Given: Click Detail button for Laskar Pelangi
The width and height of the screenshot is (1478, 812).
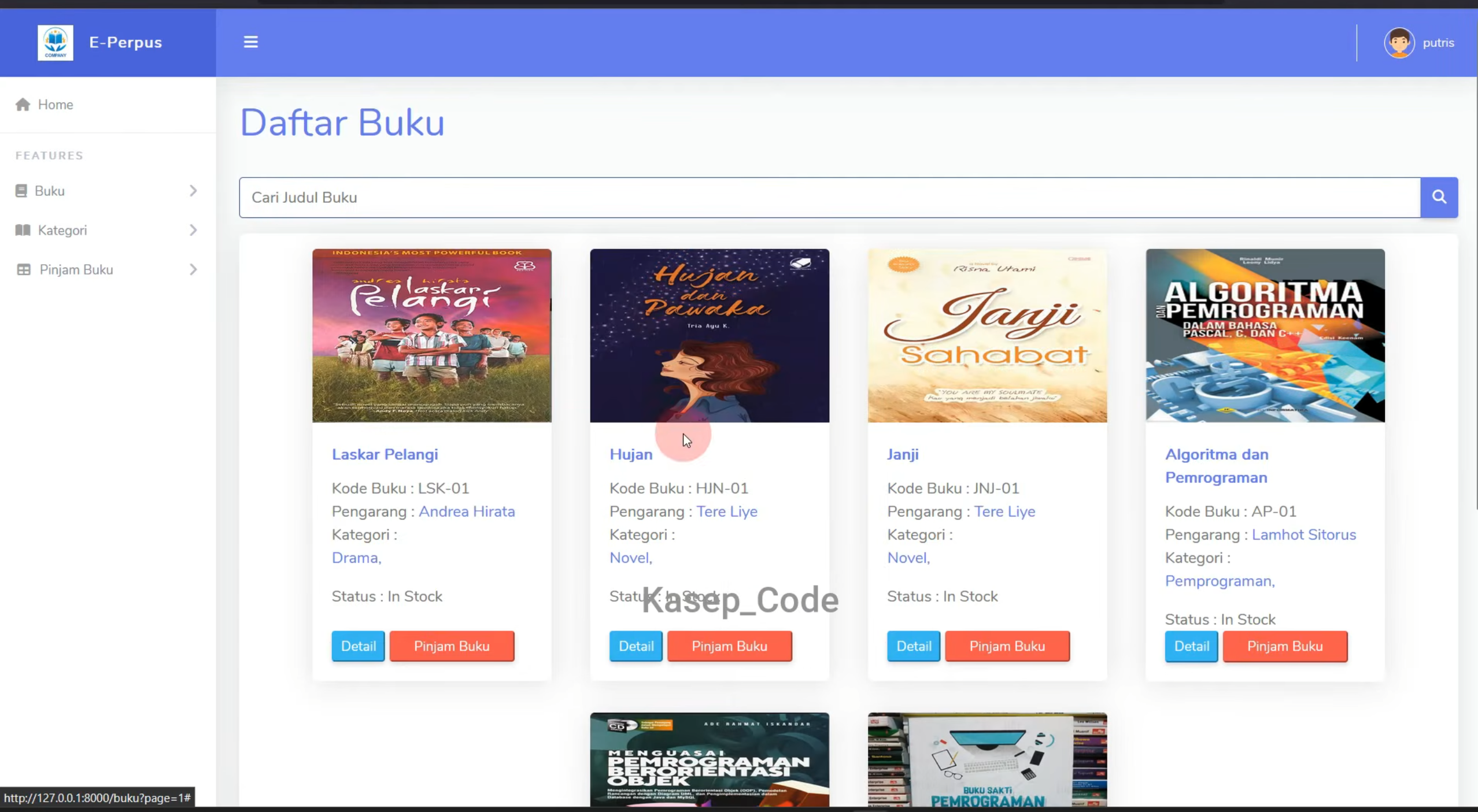Looking at the screenshot, I should [x=358, y=646].
